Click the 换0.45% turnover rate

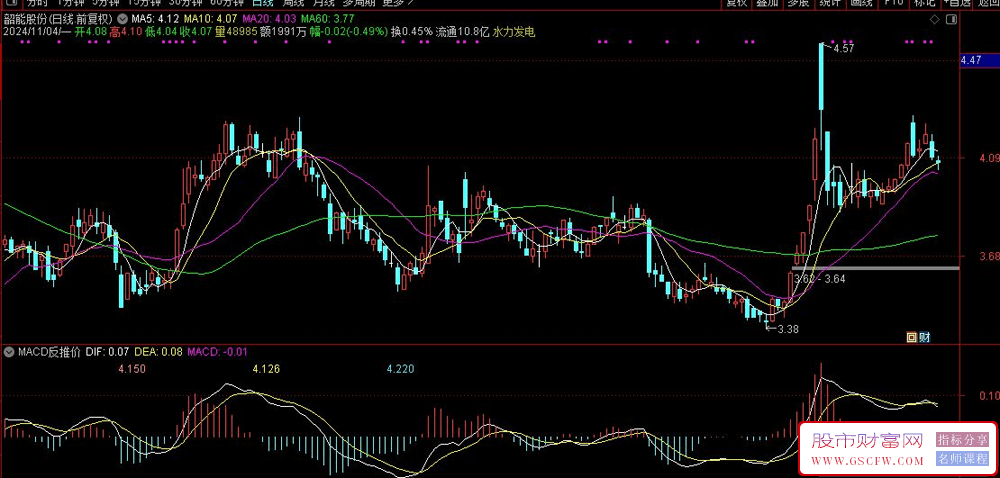tap(411, 31)
